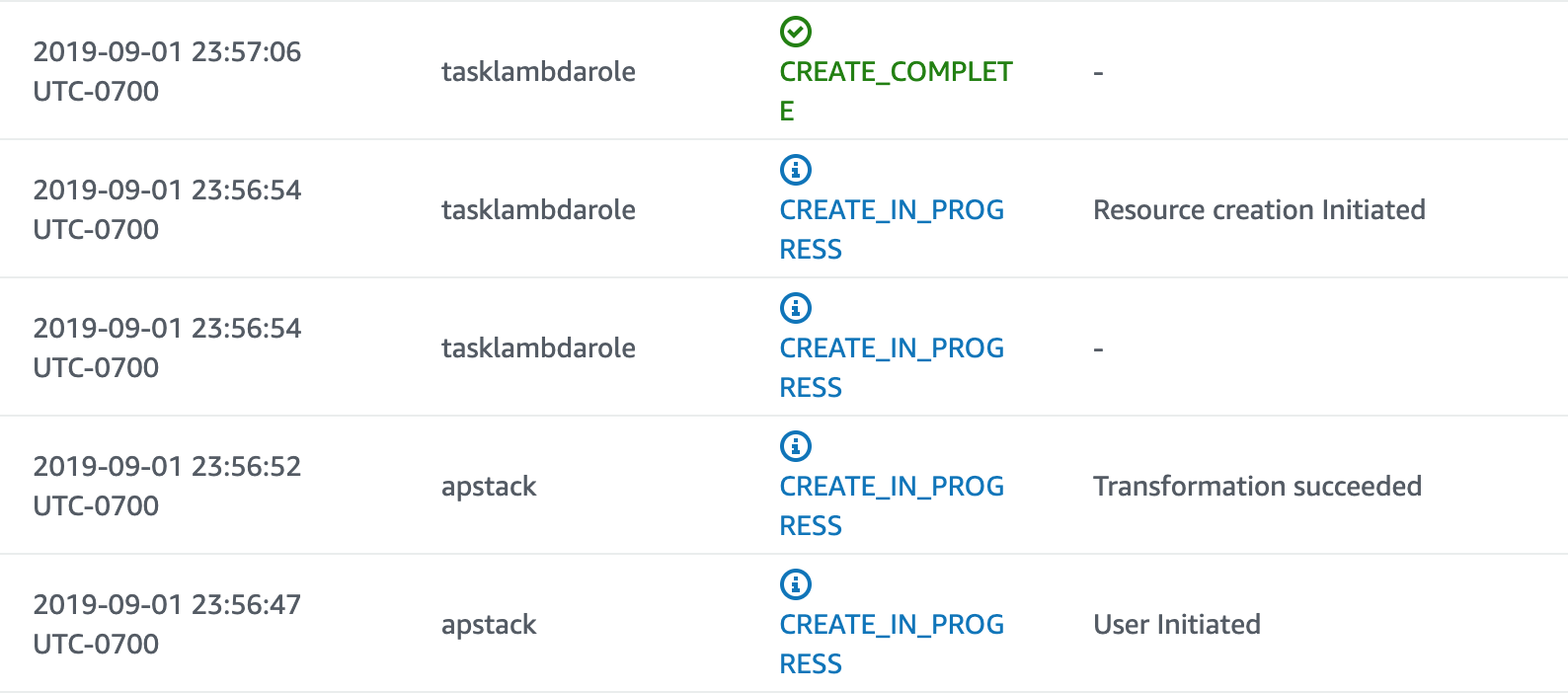Click apstack in the 23:56:52 row
1568x693 pixels.
[489, 487]
